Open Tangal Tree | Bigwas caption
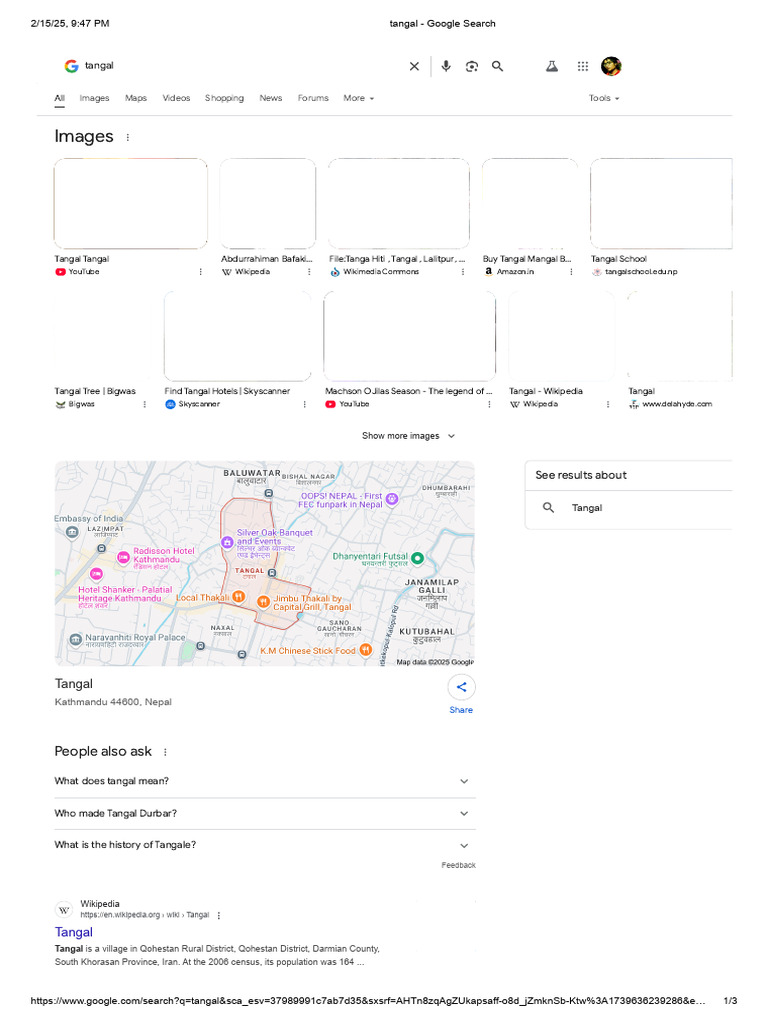The width and height of the screenshot is (768, 1024). point(95,391)
